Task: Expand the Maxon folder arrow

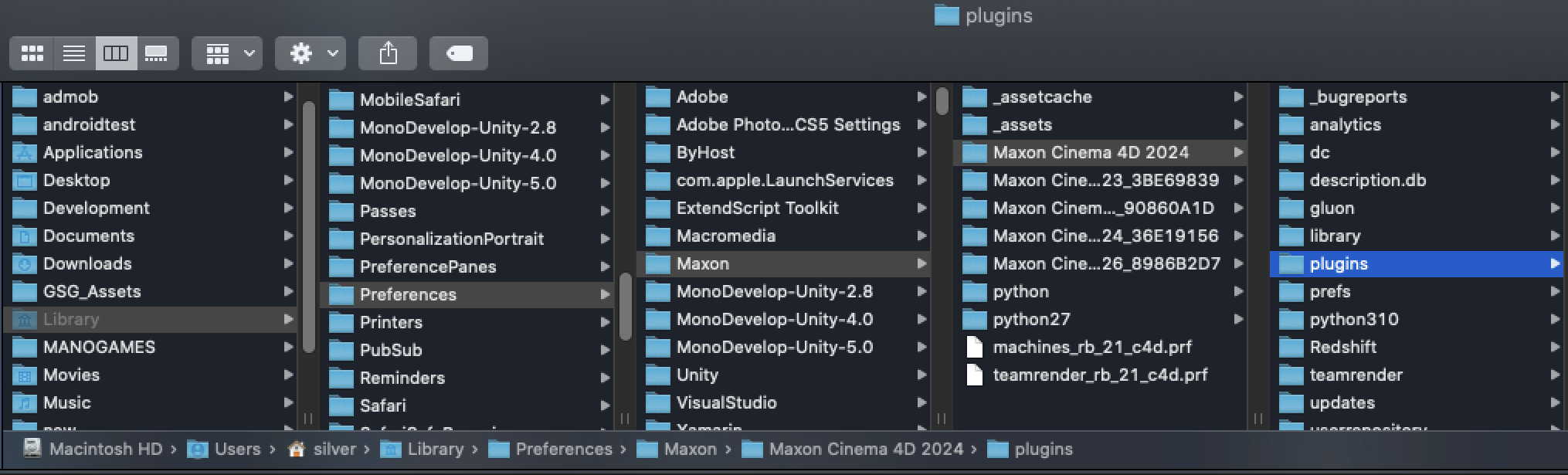Action: tap(921, 263)
